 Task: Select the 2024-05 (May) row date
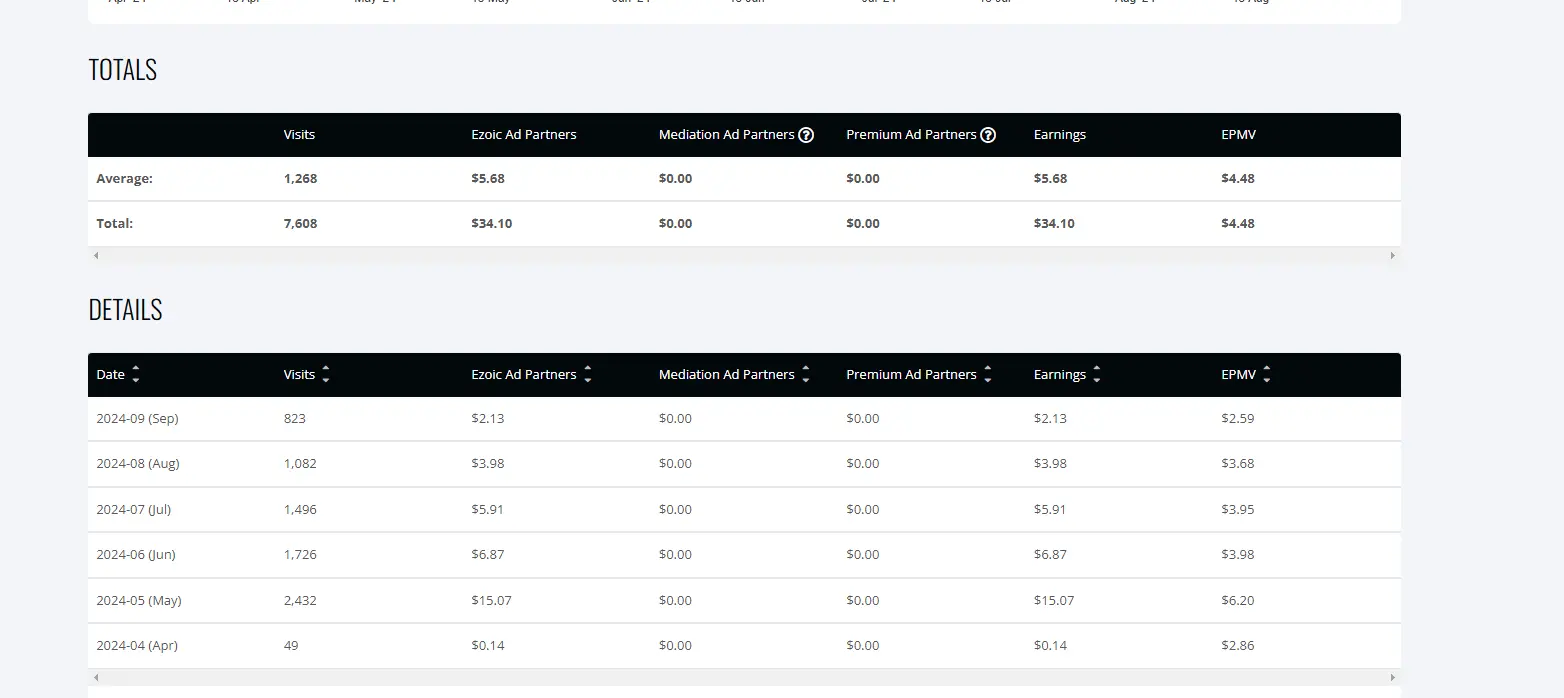pyautogui.click(x=139, y=601)
